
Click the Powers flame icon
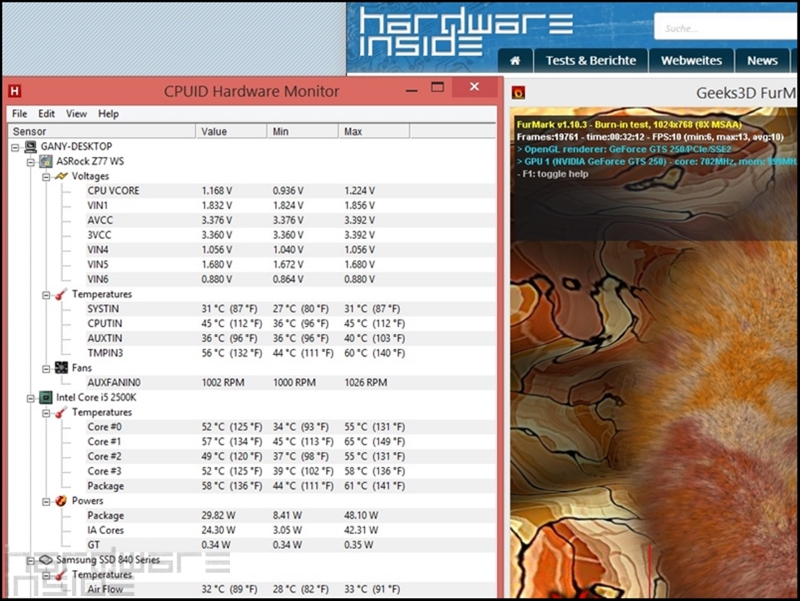(61, 501)
